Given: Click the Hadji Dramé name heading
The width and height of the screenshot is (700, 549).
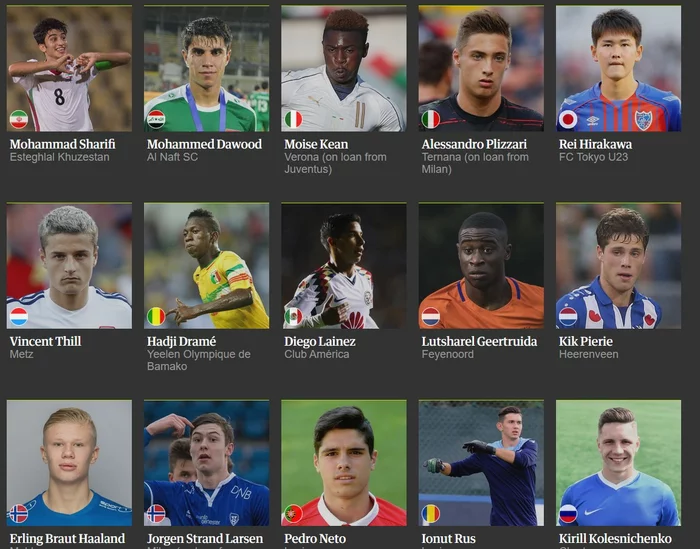Looking at the screenshot, I should click(181, 341).
